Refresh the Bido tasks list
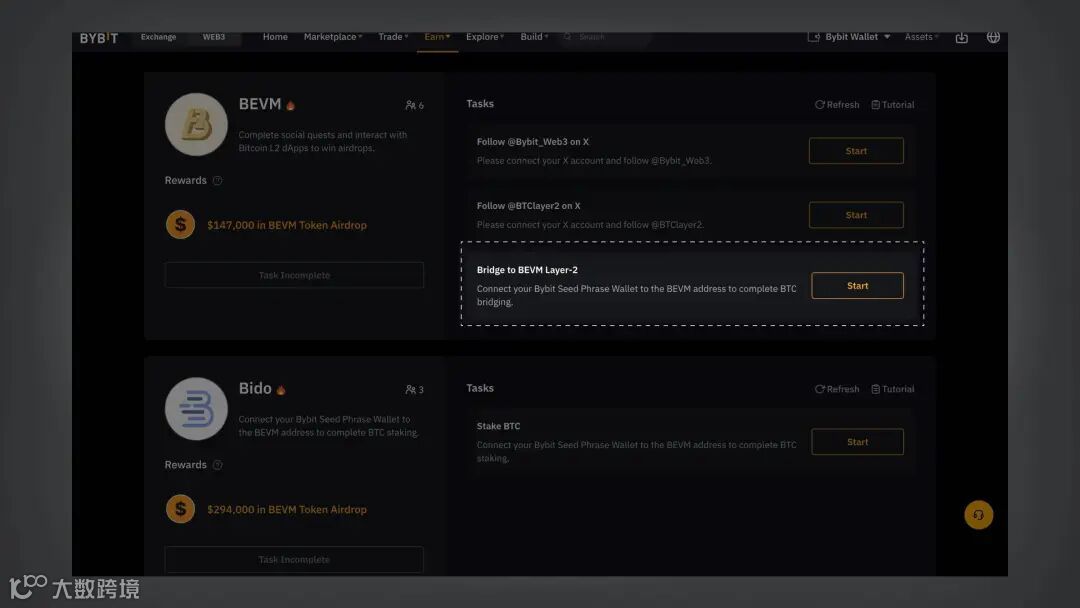The image size is (1080, 608). (x=837, y=389)
